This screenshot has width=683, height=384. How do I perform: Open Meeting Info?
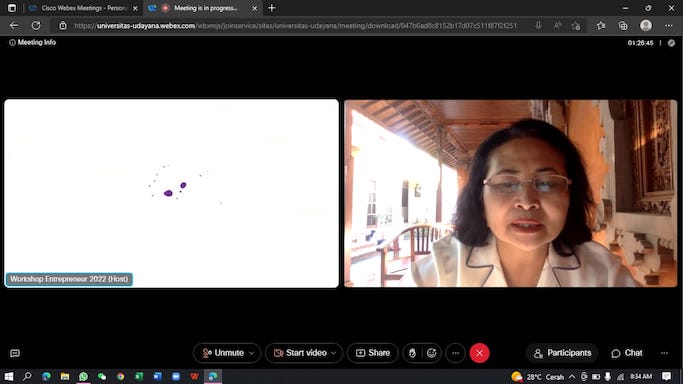33,42
